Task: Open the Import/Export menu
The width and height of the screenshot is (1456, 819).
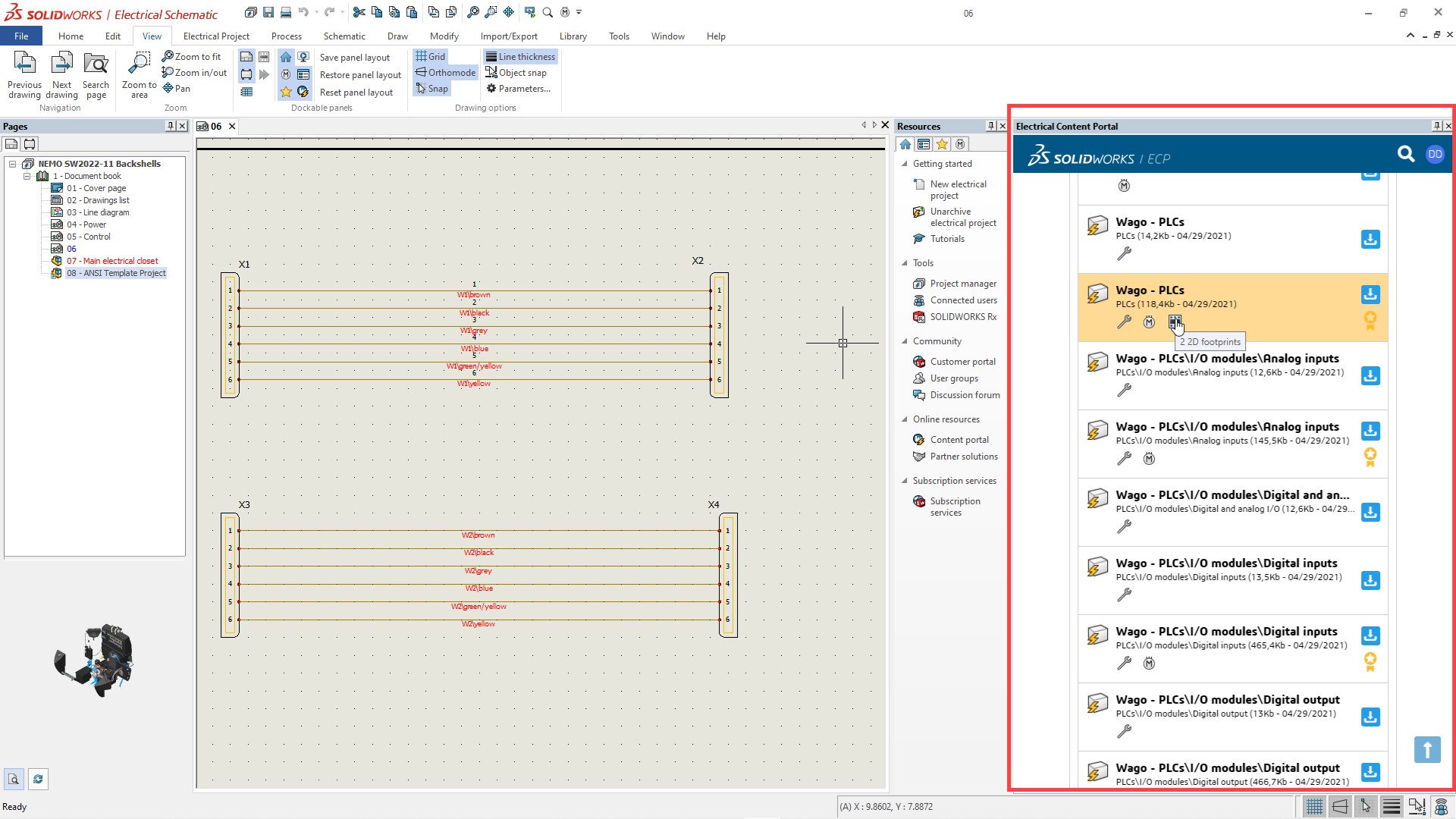Action: [x=508, y=36]
